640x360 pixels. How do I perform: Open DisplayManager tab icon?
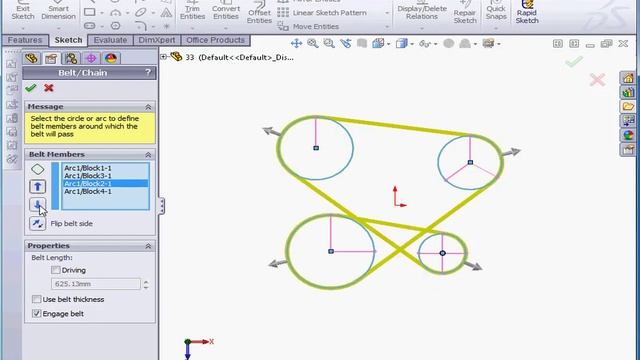pyautogui.click(x=111, y=58)
